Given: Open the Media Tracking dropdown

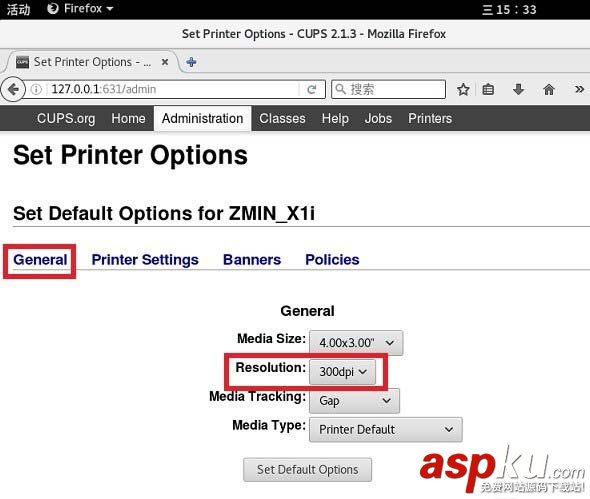Looking at the screenshot, I should [x=354, y=401].
